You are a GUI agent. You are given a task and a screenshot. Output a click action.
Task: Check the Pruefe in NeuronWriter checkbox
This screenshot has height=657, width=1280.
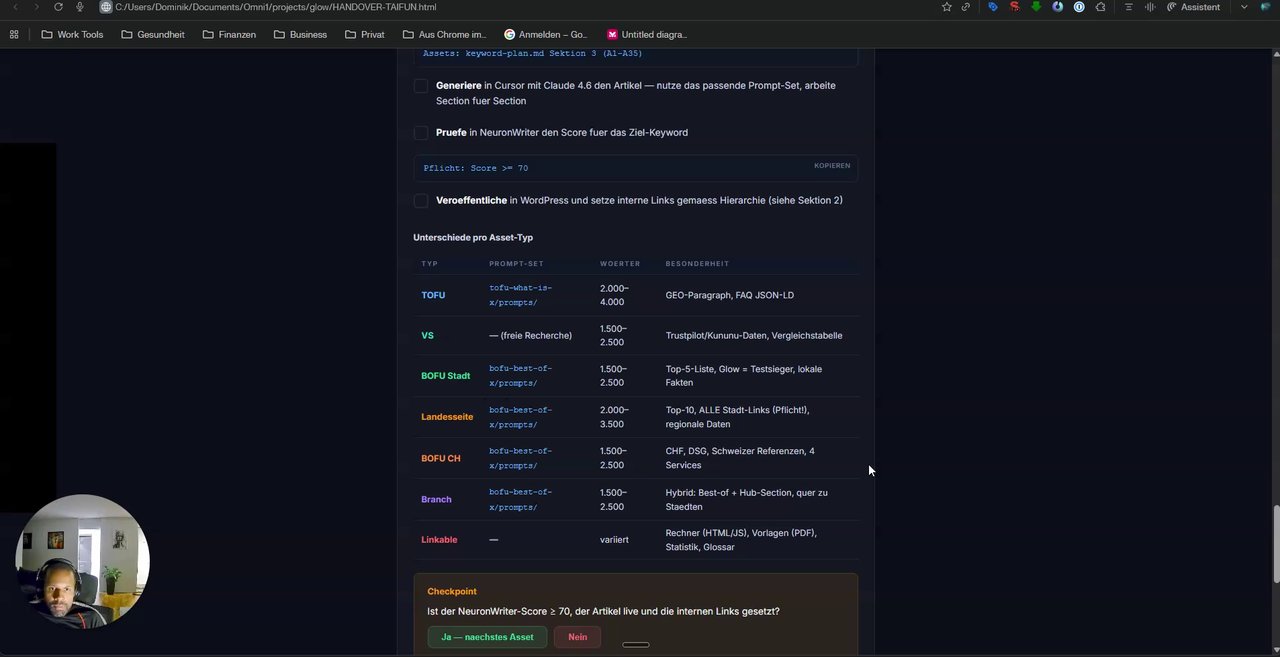tap(421, 133)
